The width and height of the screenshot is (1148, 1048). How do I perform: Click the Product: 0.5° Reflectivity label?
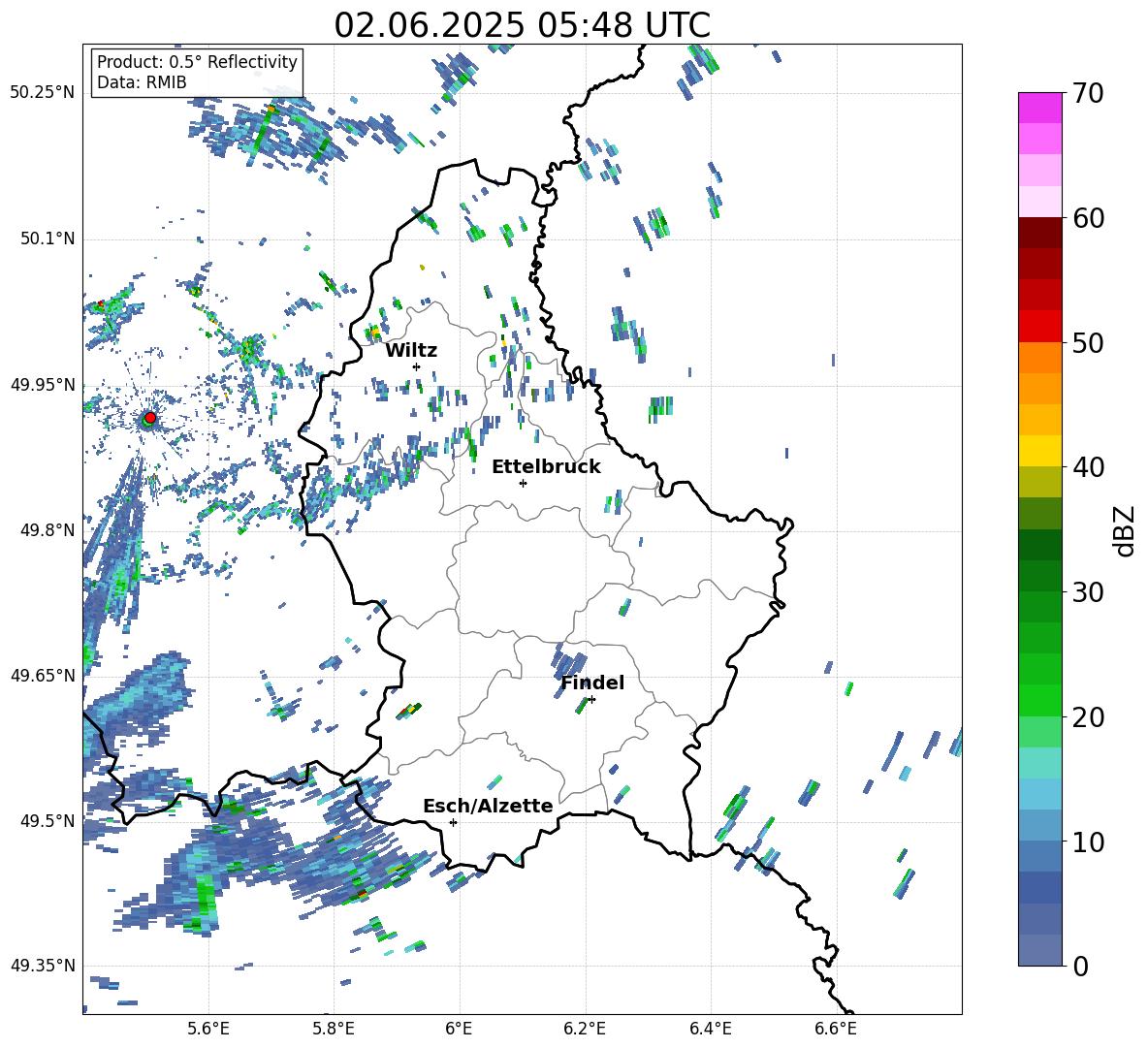point(197,62)
